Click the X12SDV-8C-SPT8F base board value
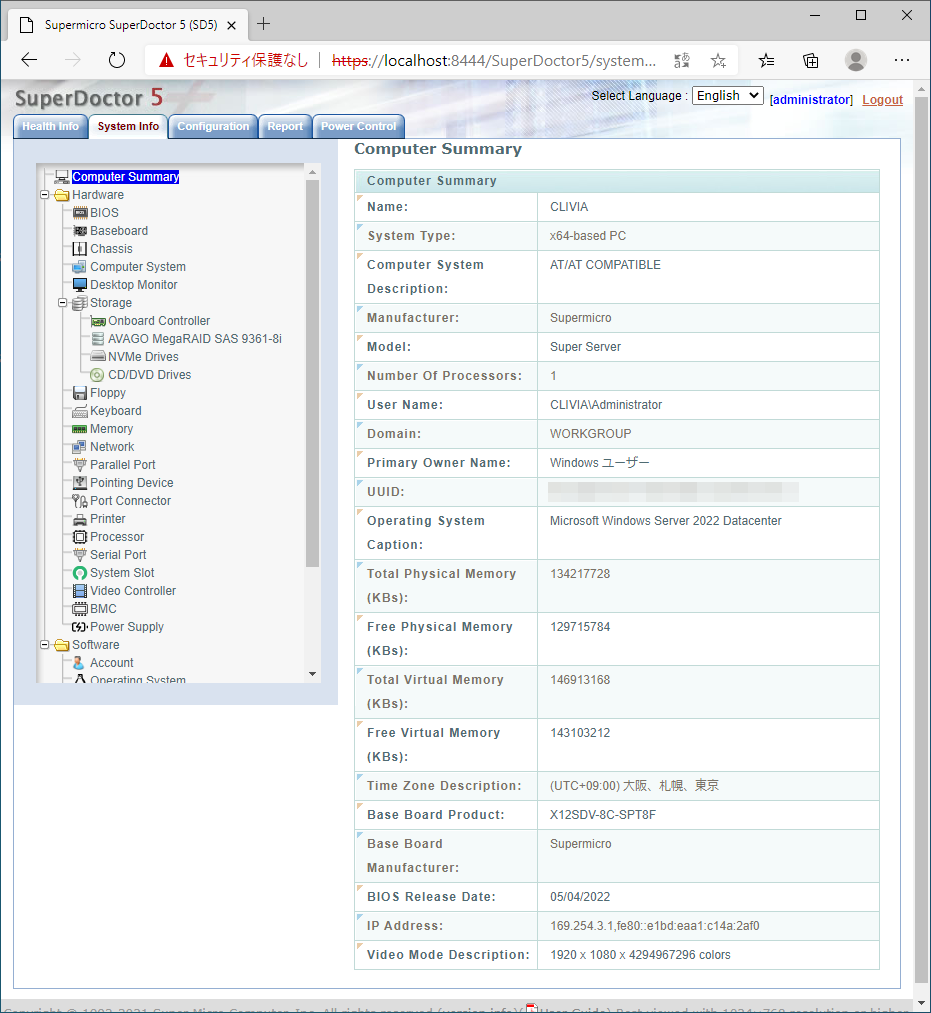 603,815
